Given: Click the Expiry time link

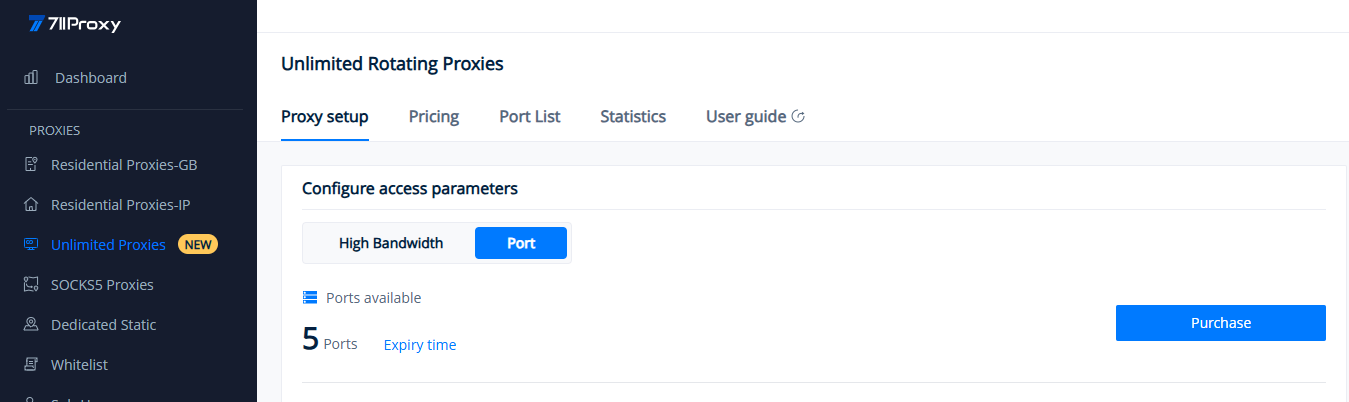Looking at the screenshot, I should pyautogui.click(x=420, y=345).
